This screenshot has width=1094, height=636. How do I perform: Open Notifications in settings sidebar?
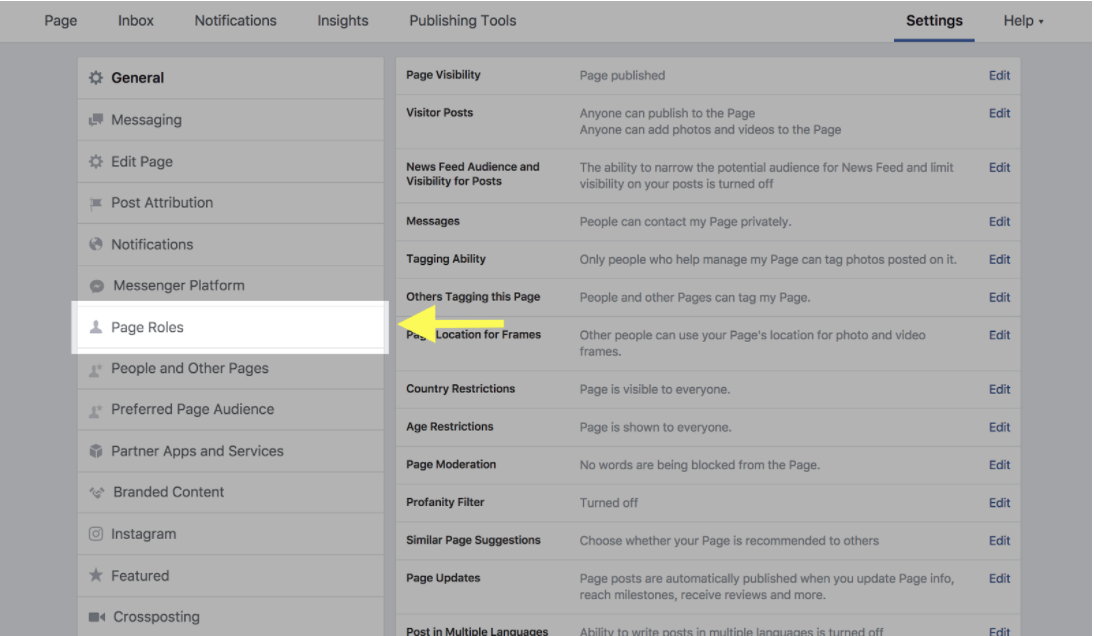(231, 245)
